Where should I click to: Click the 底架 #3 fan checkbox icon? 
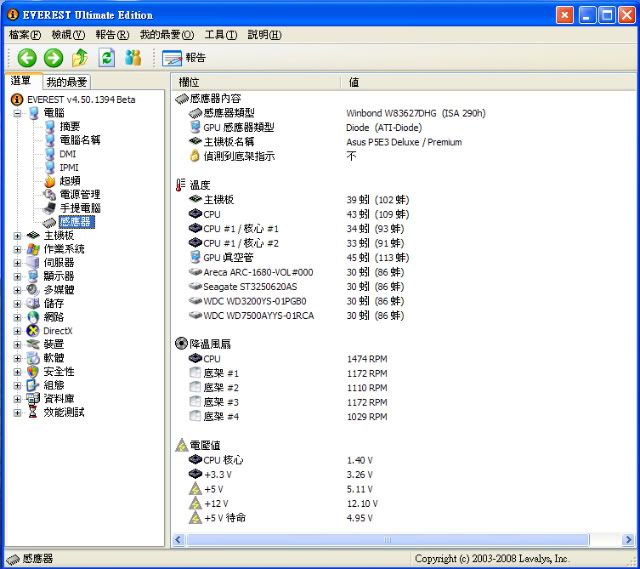[195, 402]
